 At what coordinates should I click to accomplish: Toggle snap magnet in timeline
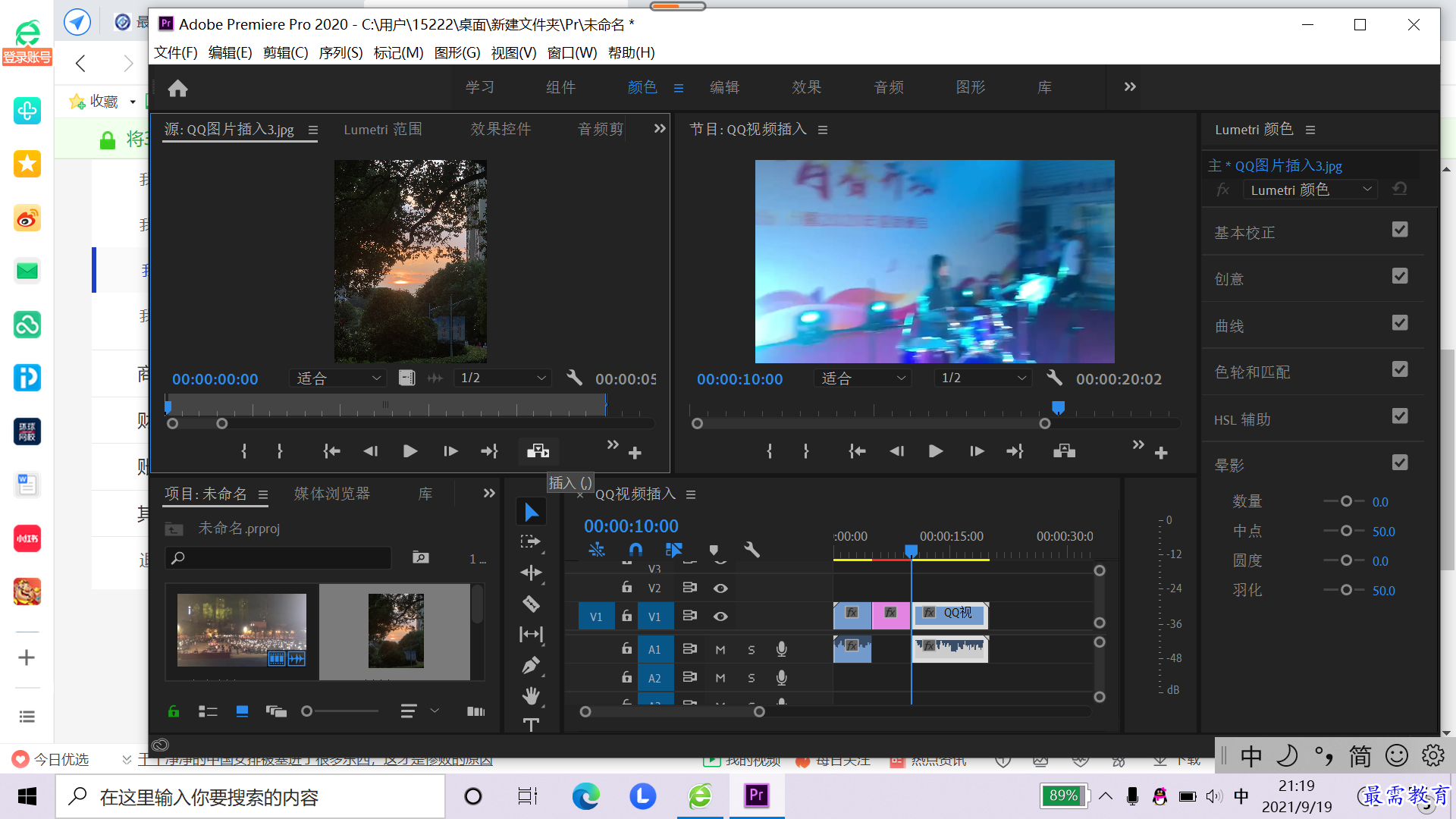tap(635, 550)
